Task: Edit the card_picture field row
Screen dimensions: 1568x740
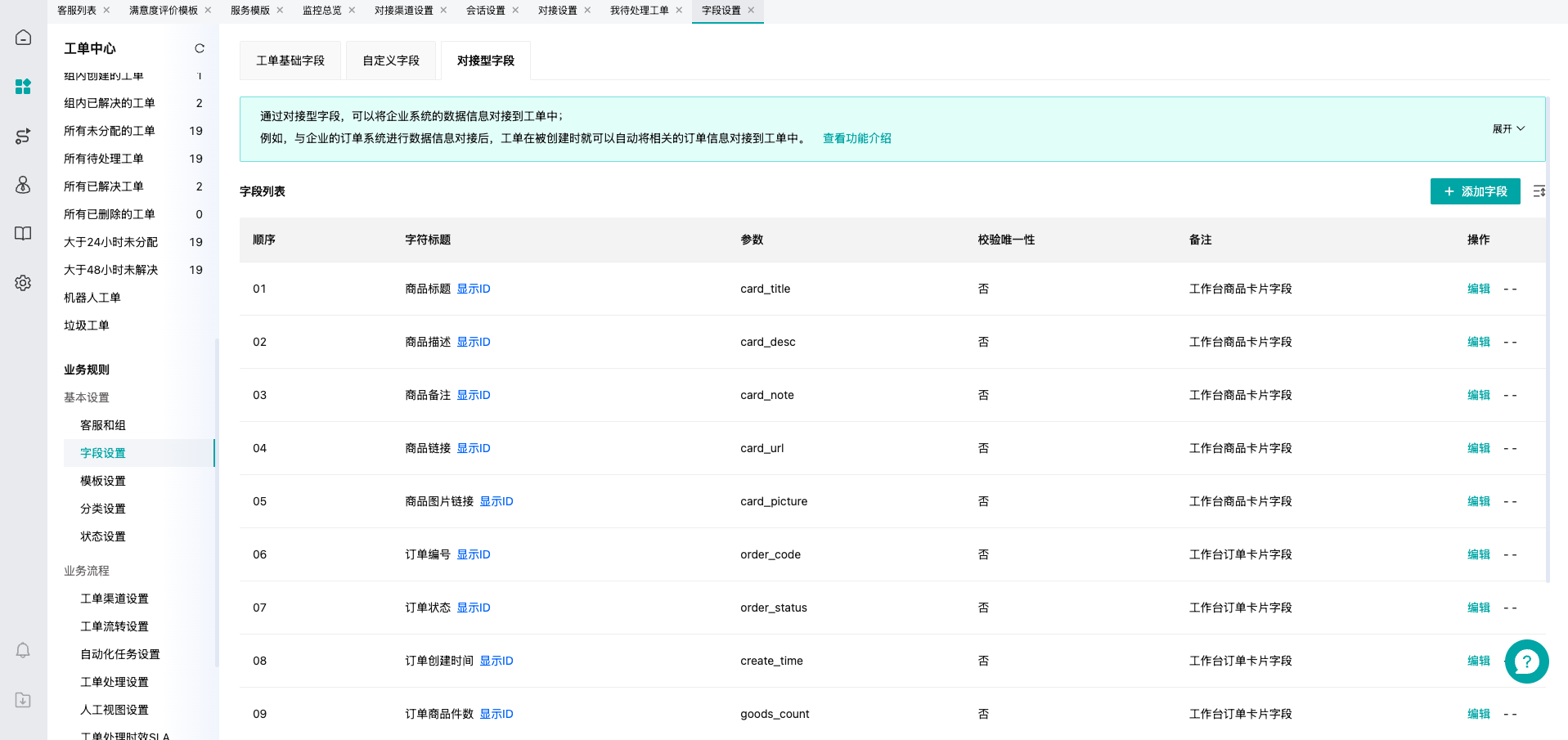Action: tap(1479, 501)
